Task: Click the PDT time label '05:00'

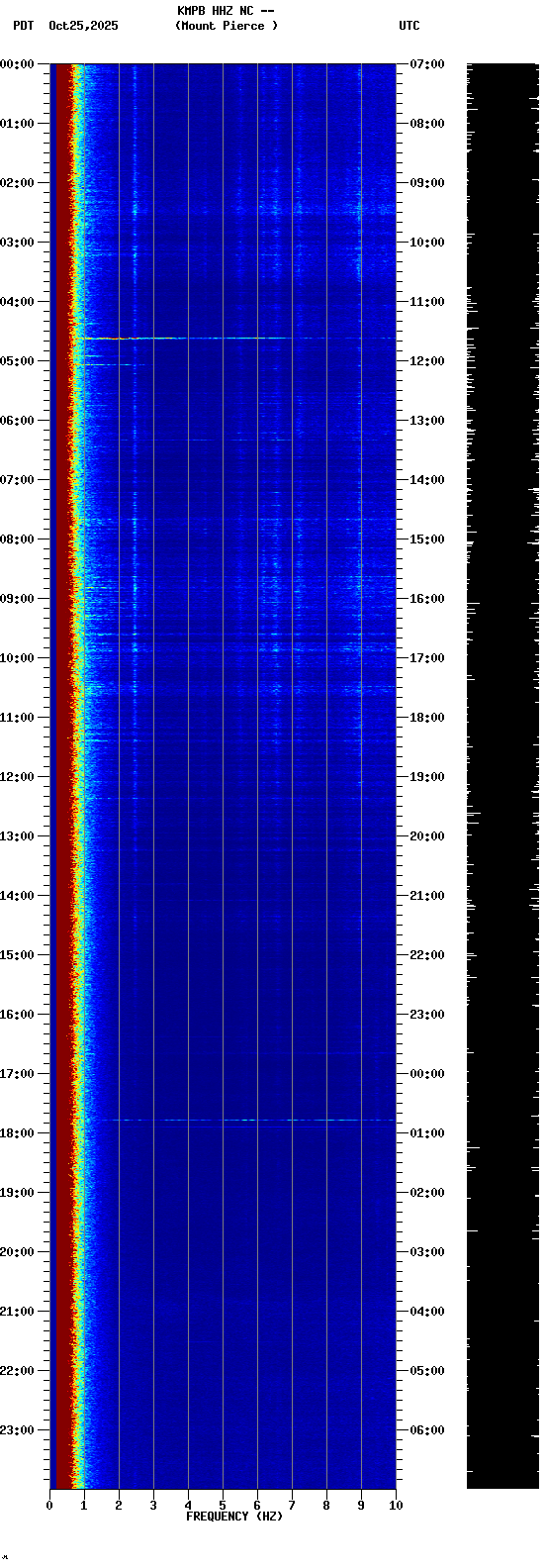Action: [17, 361]
